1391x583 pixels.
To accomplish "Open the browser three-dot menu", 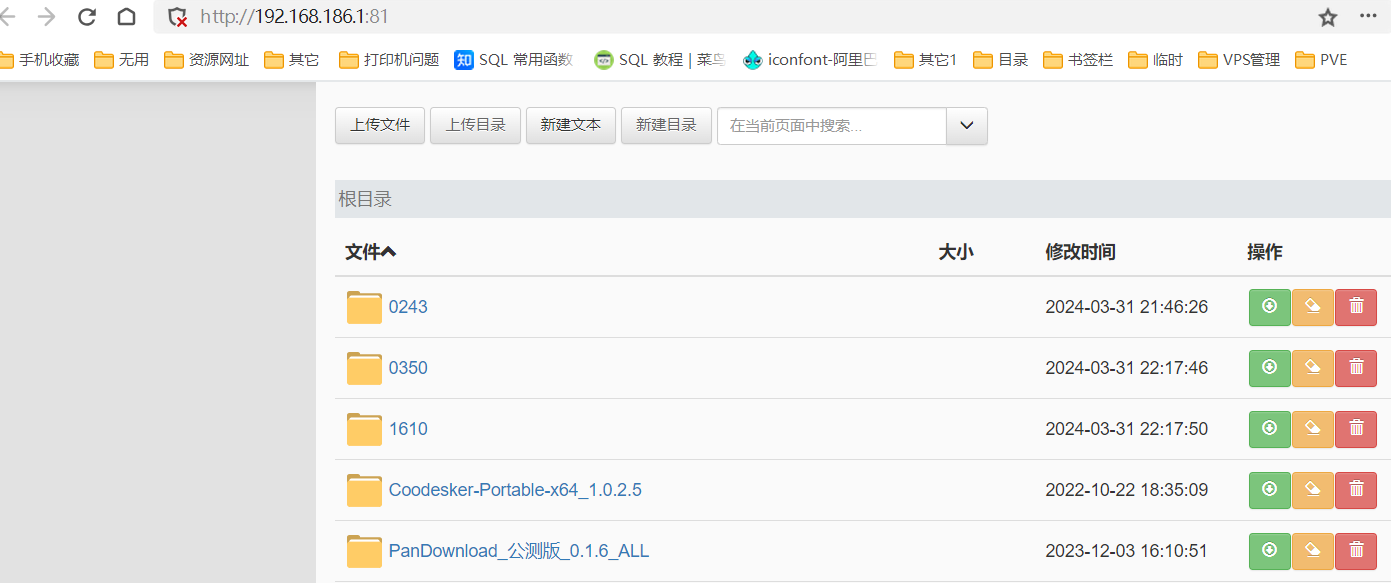I will pyautogui.click(x=1368, y=17).
